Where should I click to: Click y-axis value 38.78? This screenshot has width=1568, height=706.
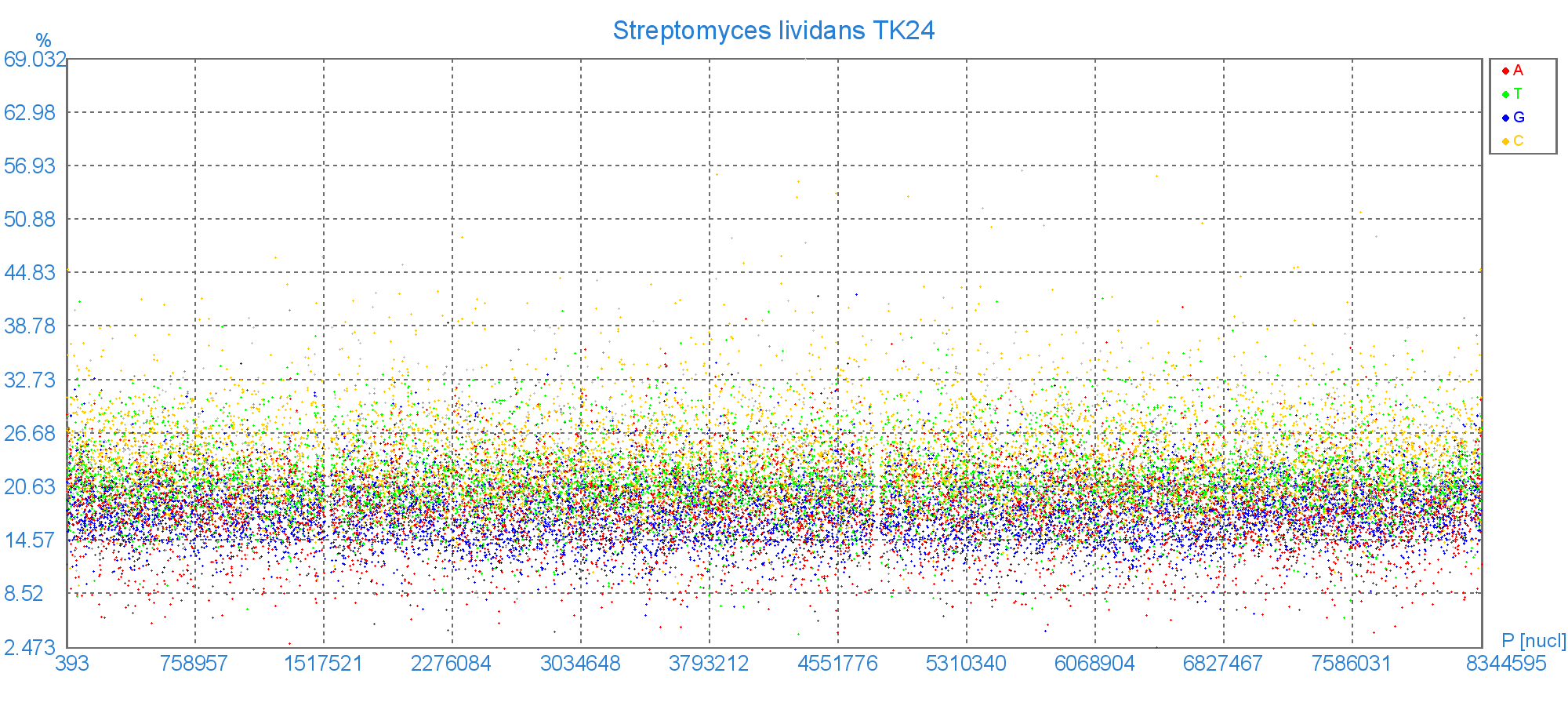[x=30, y=326]
